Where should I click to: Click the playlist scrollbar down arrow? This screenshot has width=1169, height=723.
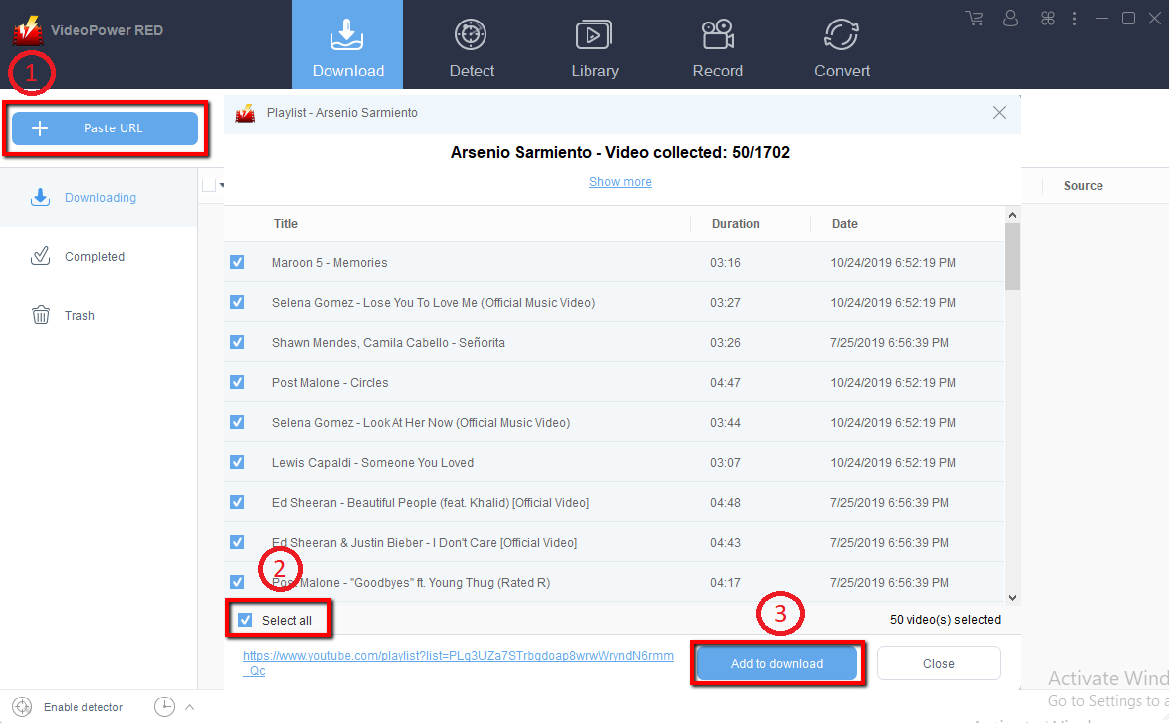tap(1012, 598)
